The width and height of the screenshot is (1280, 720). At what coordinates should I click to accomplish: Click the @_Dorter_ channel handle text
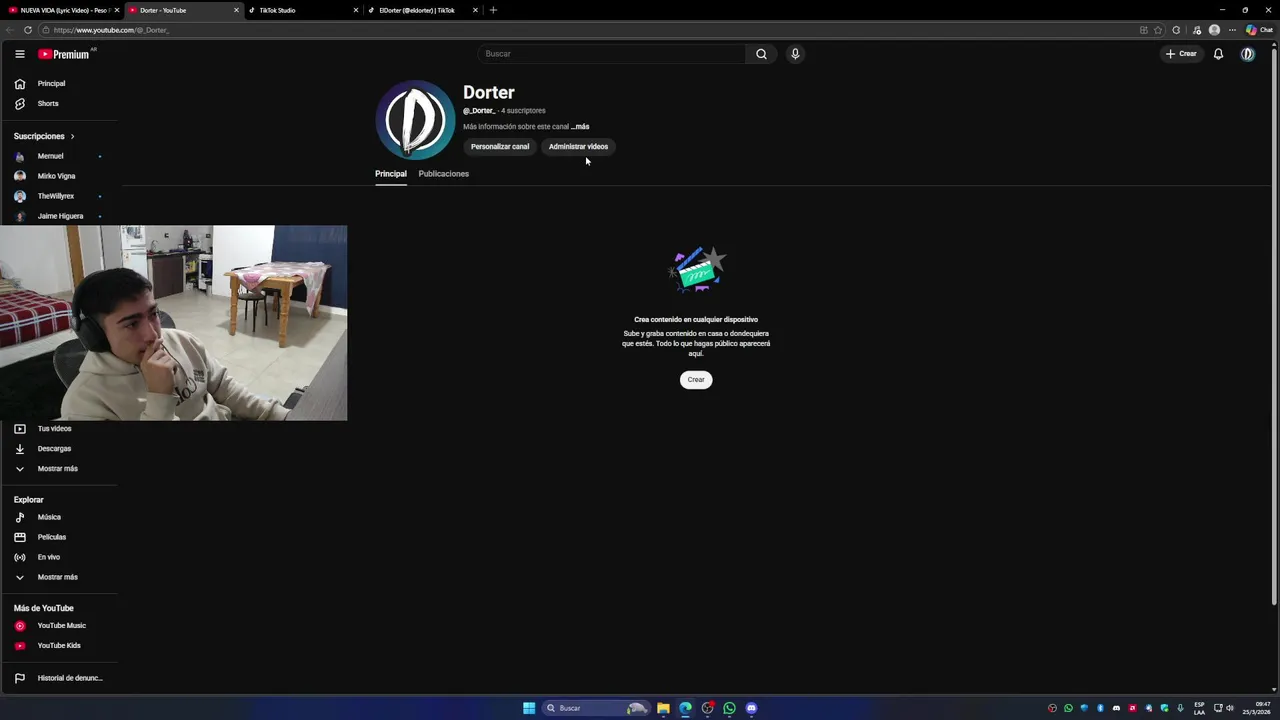tap(479, 111)
